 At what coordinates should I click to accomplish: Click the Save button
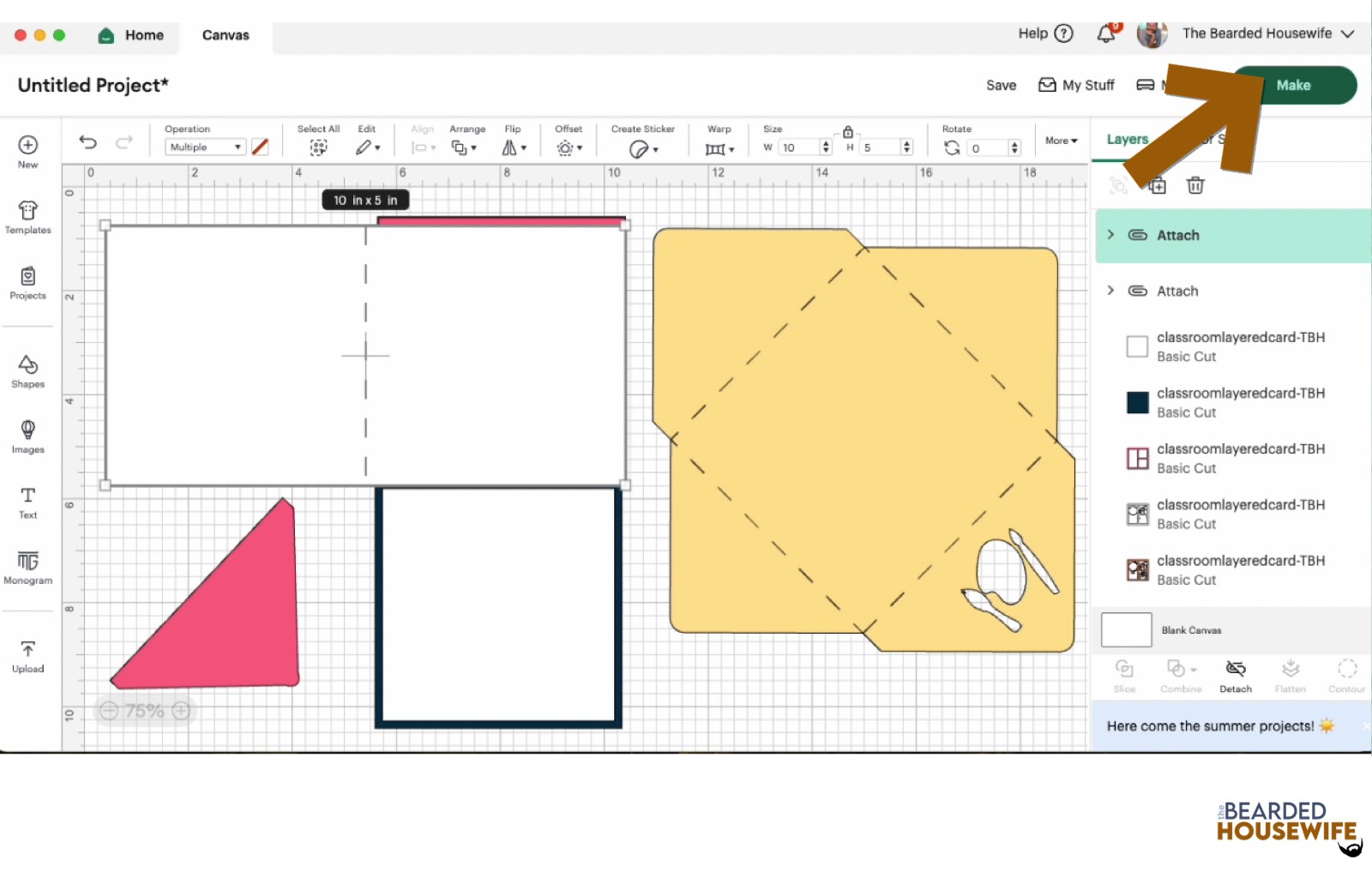click(x=1001, y=86)
